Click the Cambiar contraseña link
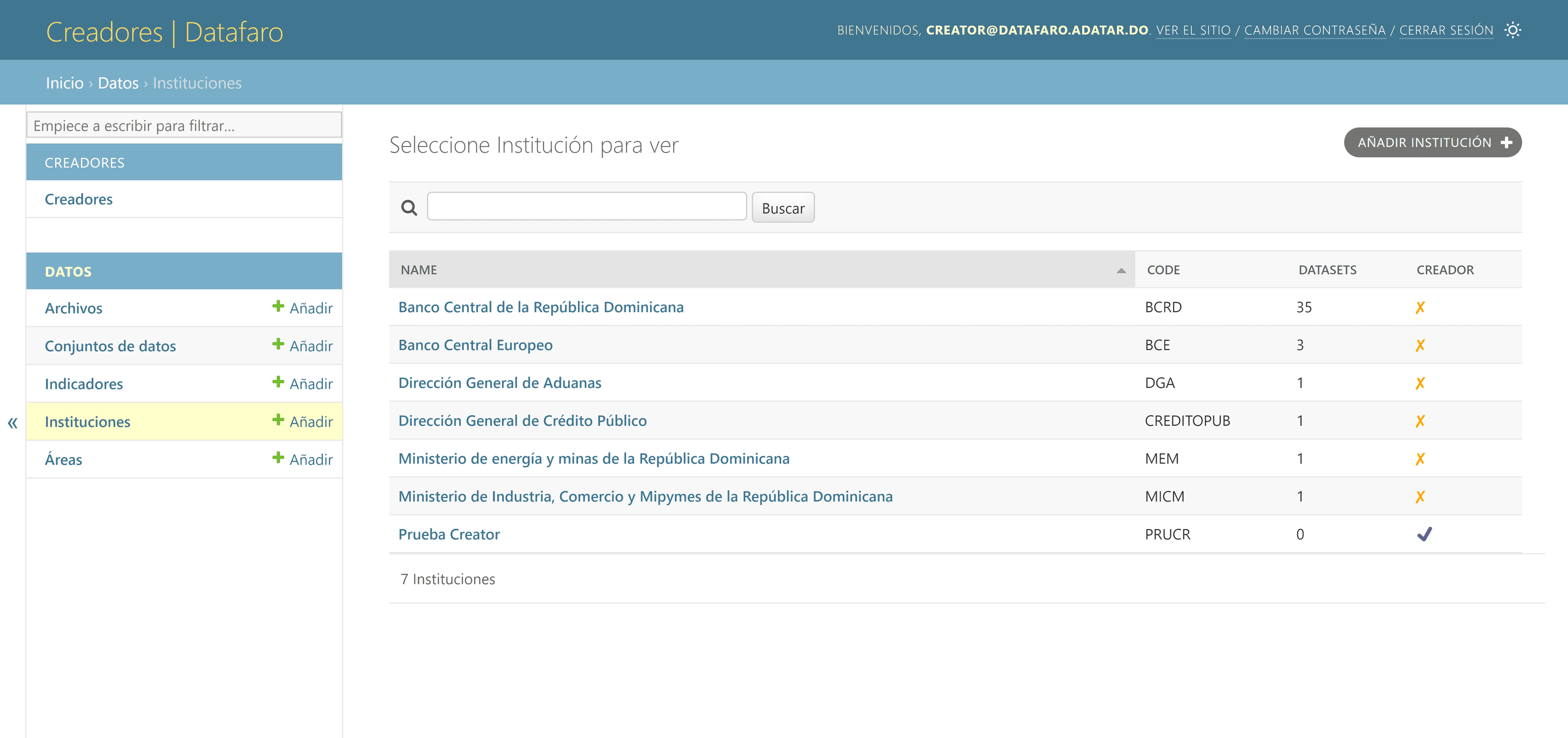 click(1314, 30)
